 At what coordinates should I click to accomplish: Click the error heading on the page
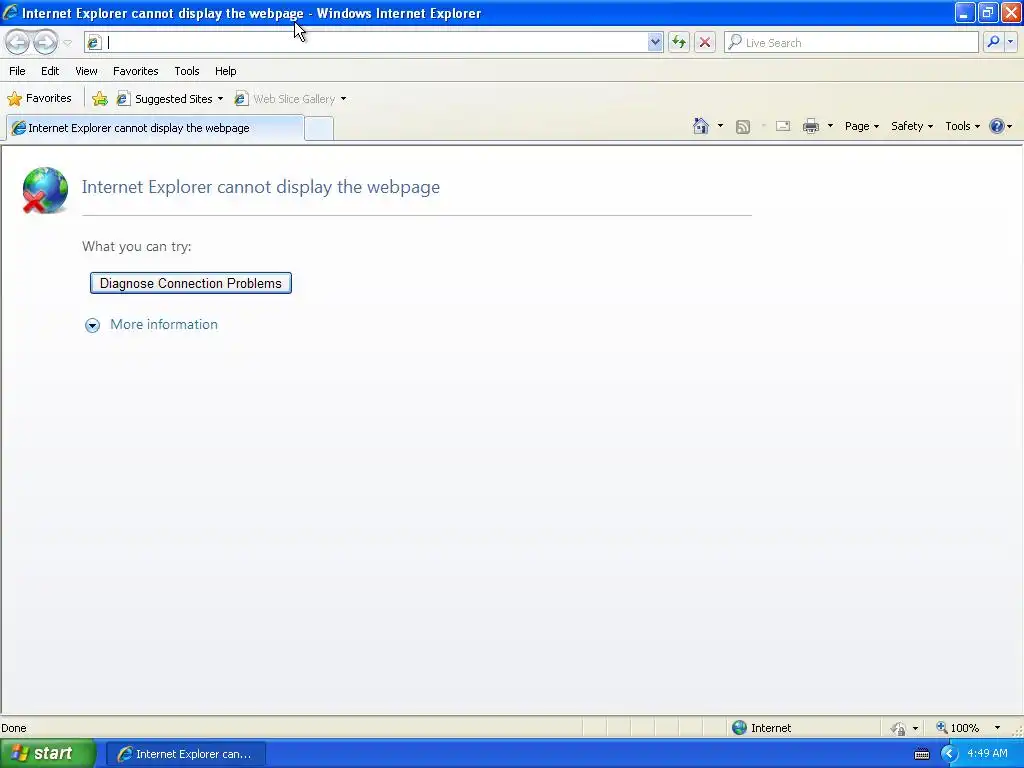[x=261, y=187]
